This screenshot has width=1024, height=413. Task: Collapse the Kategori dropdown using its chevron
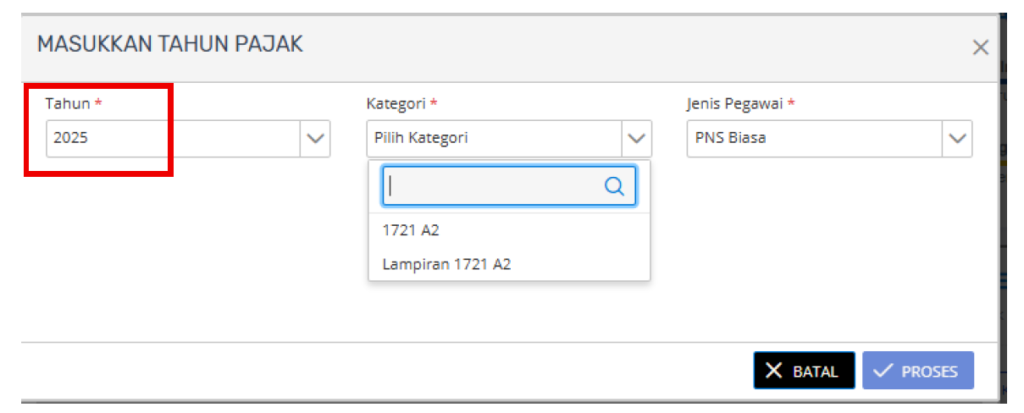click(636, 138)
